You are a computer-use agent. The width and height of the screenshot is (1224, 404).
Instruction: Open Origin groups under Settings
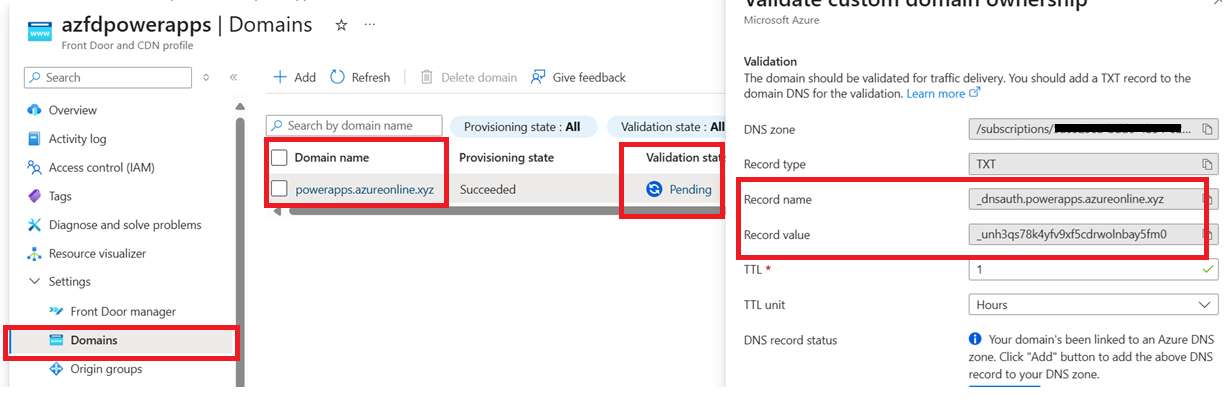coord(106,369)
